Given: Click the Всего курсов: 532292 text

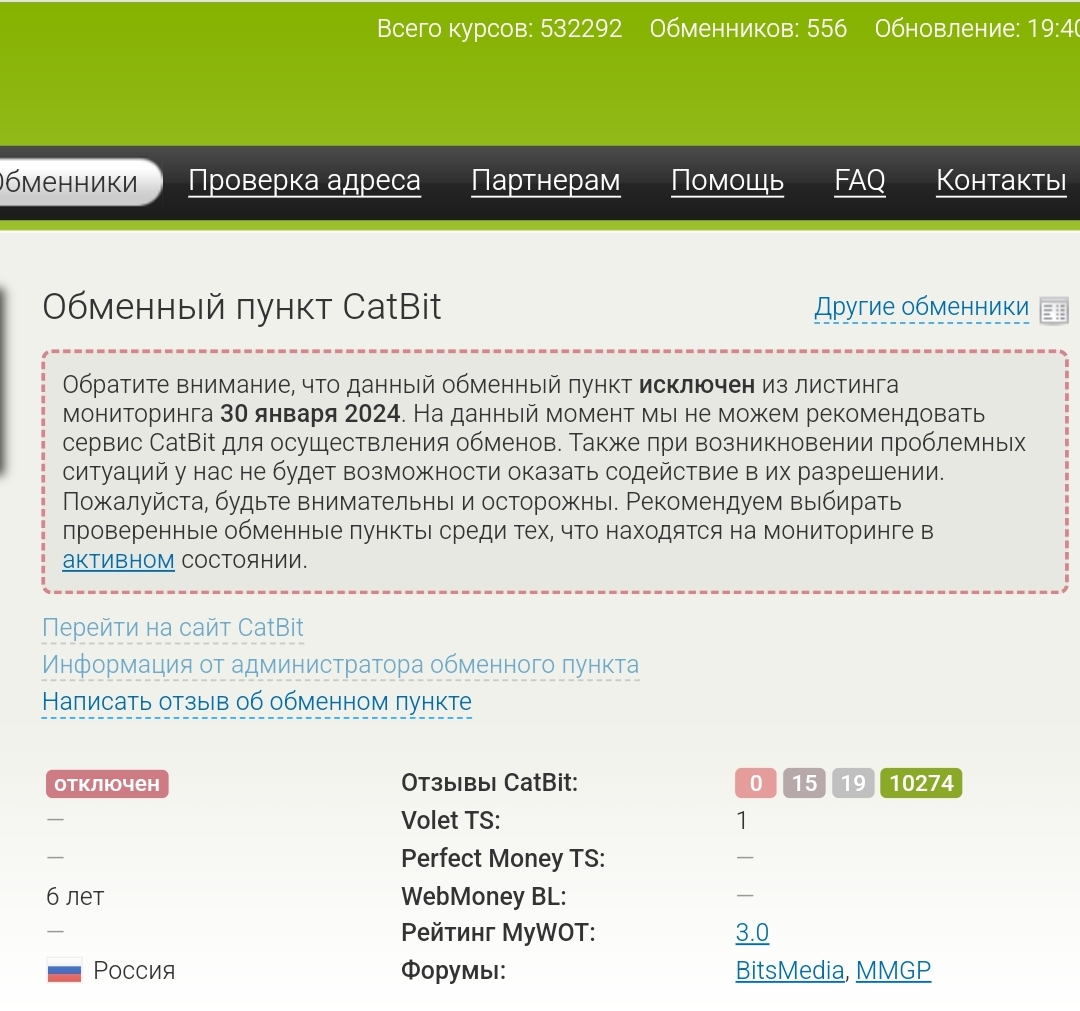Looking at the screenshot, I should coord(499,28).
